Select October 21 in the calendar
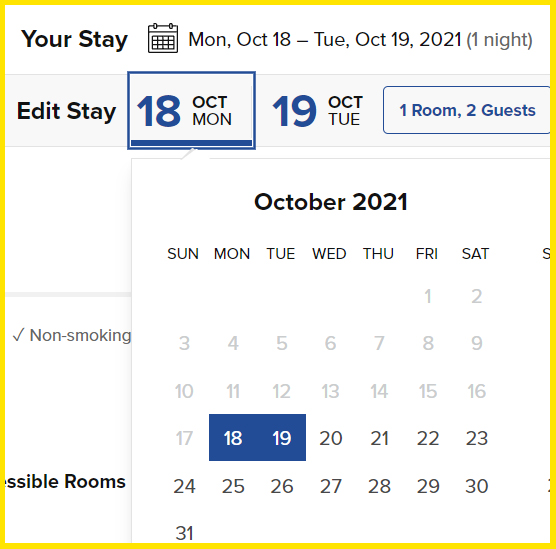The width and height of the screenshot is (556, 549). tap(379, 438)
